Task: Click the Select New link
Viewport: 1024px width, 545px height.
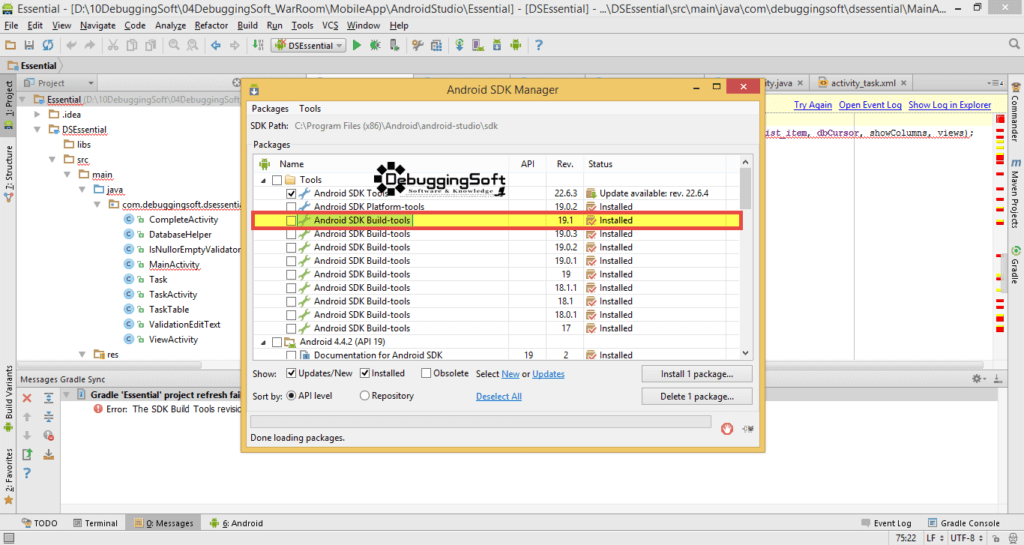Action: coord(510,374)
